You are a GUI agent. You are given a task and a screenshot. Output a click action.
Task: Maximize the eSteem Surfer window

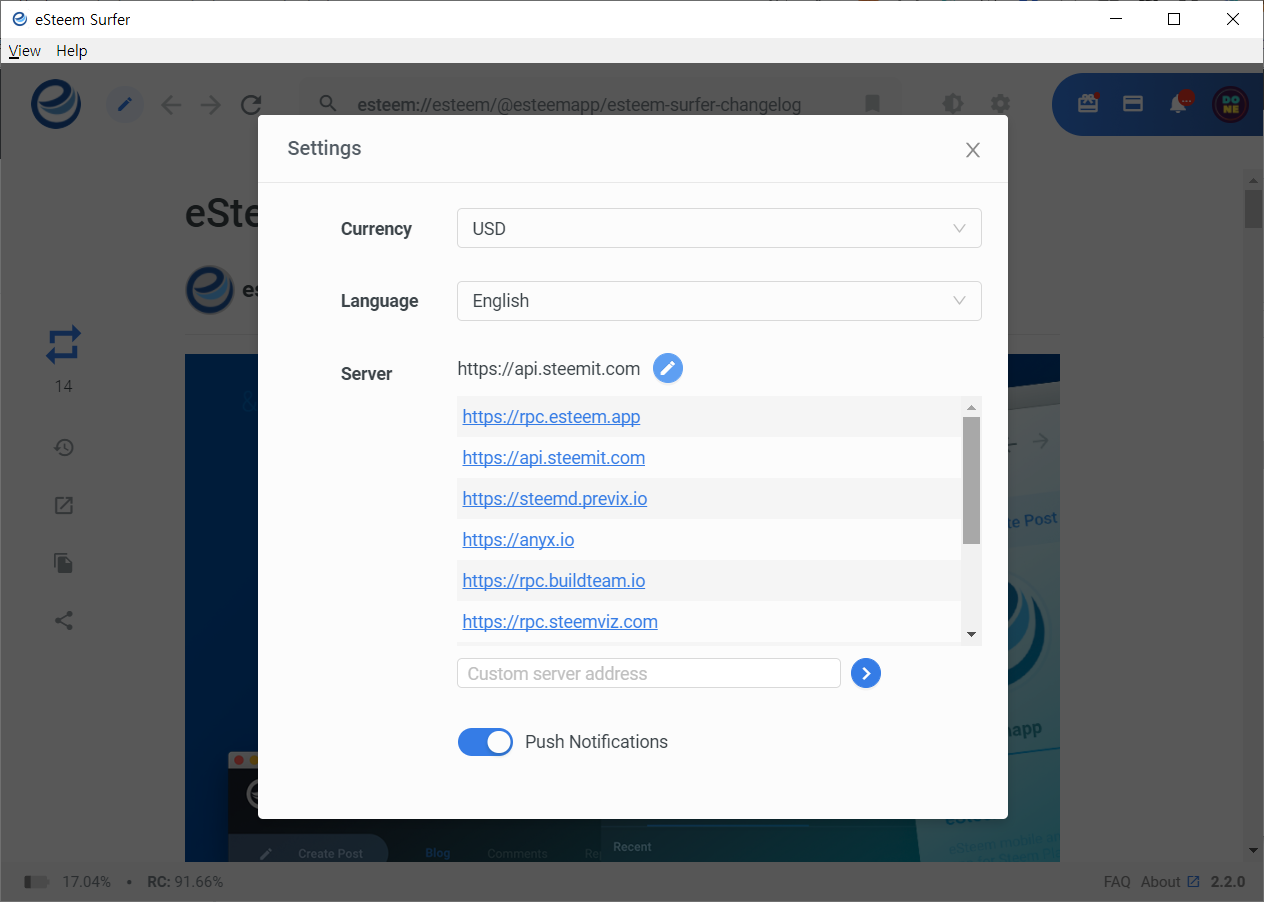point(1174,19)
